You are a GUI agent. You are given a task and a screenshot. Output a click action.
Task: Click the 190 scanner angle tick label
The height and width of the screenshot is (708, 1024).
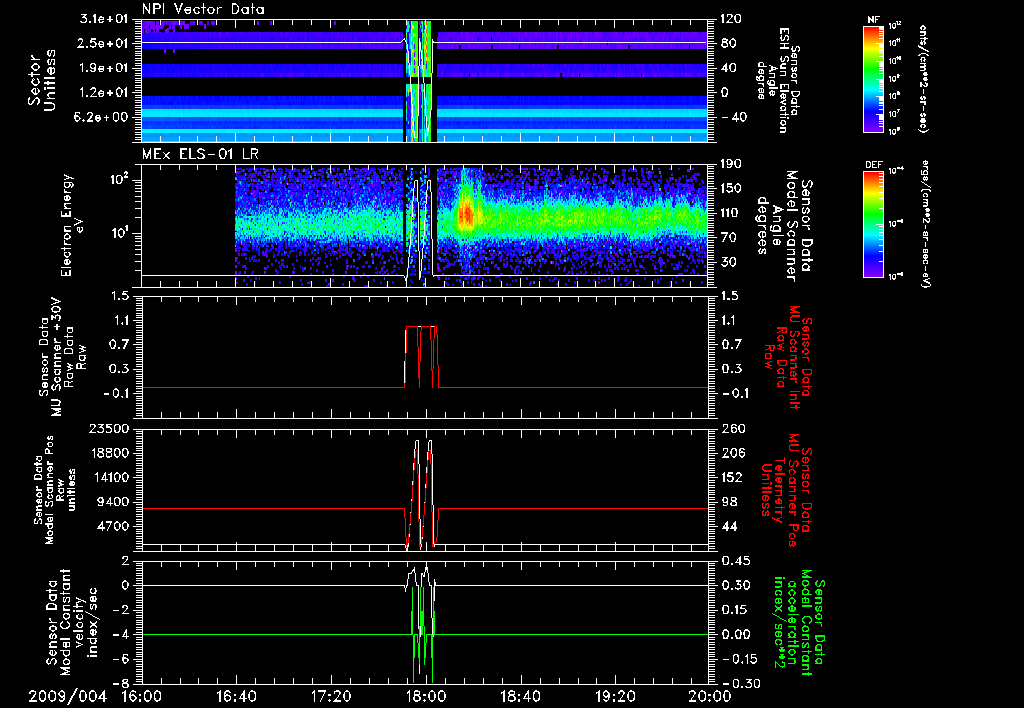pos(730,165)
